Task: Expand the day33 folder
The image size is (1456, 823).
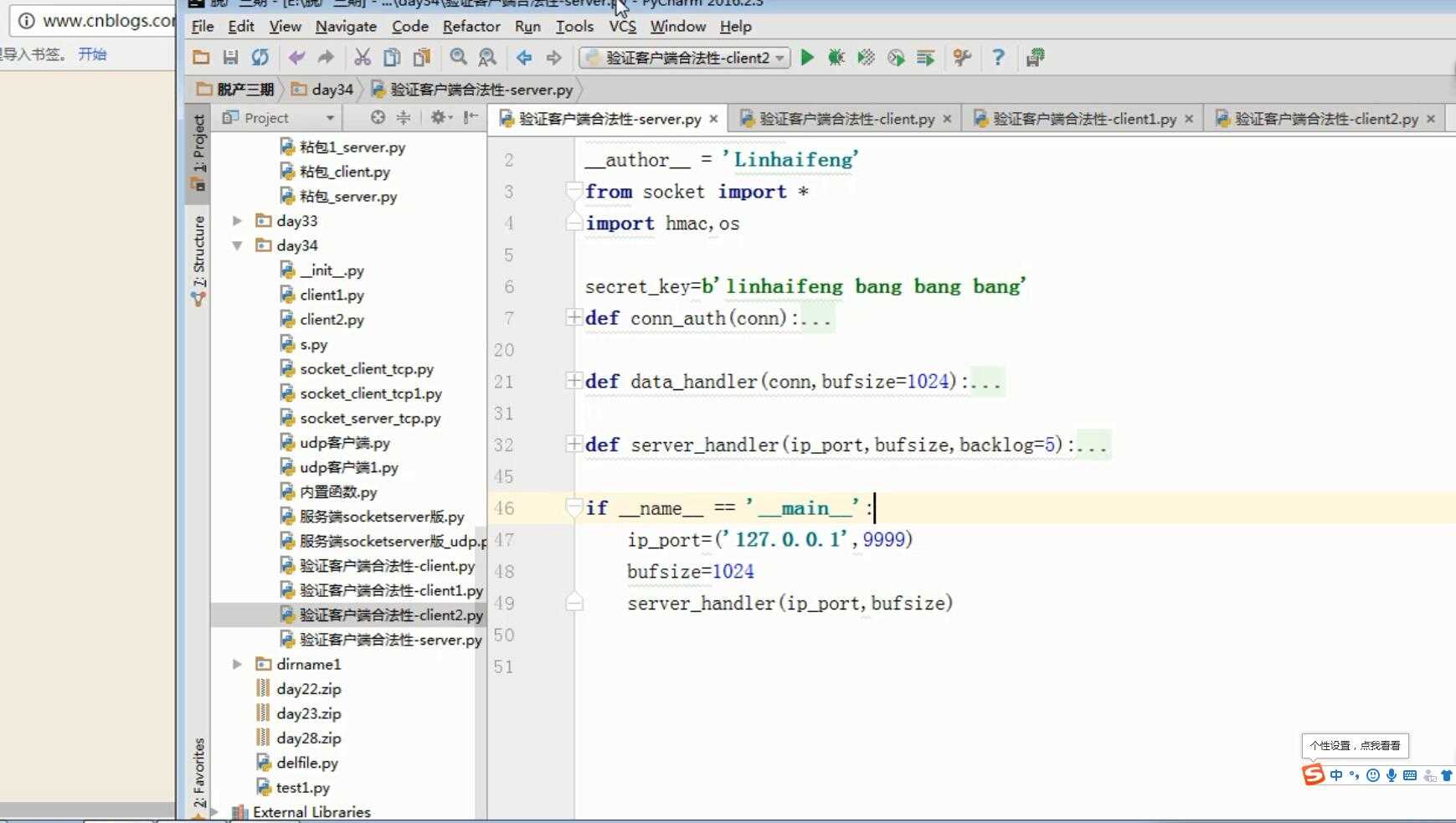Action: (x=237, y=221)
